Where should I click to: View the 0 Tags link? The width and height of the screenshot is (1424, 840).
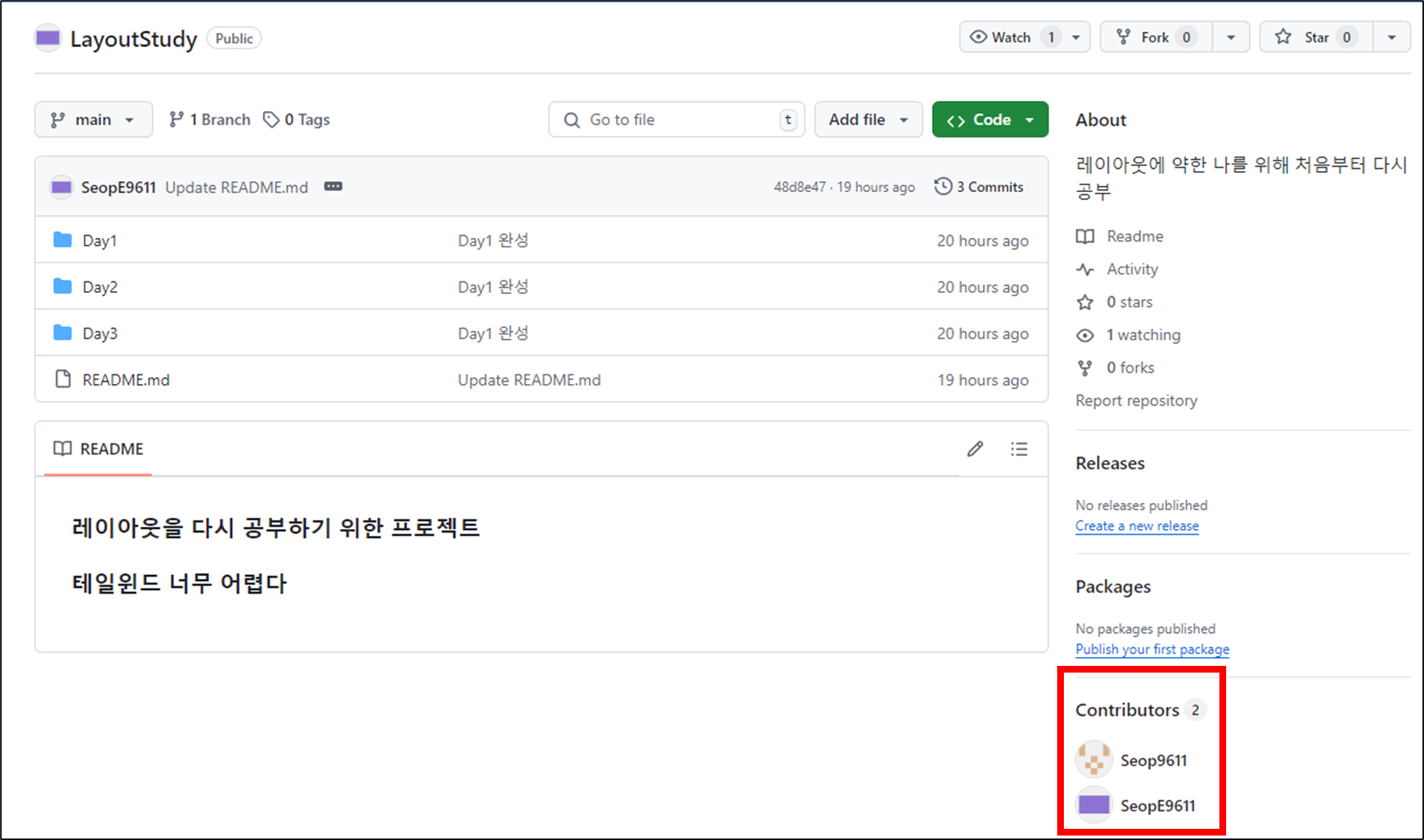pyautogui.click(x=297, y=120)
